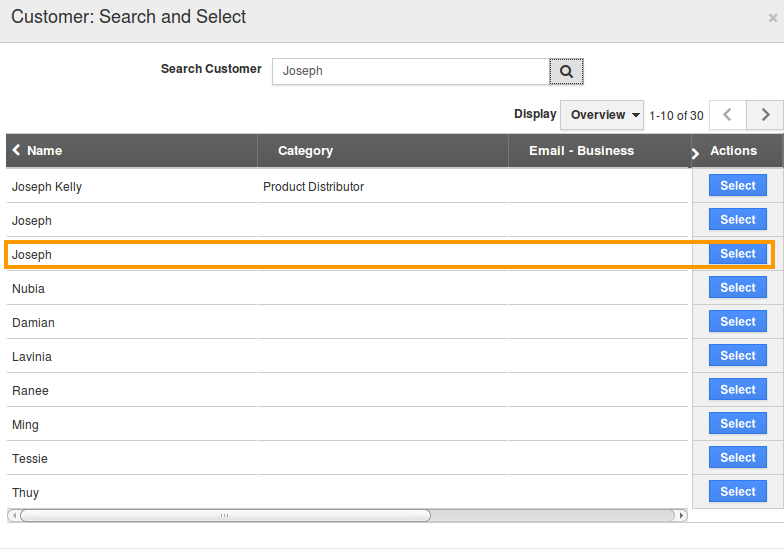Viewport: 784px width, 549px height.
Task: Go to next page of results
Action: (x=764, y=115)
